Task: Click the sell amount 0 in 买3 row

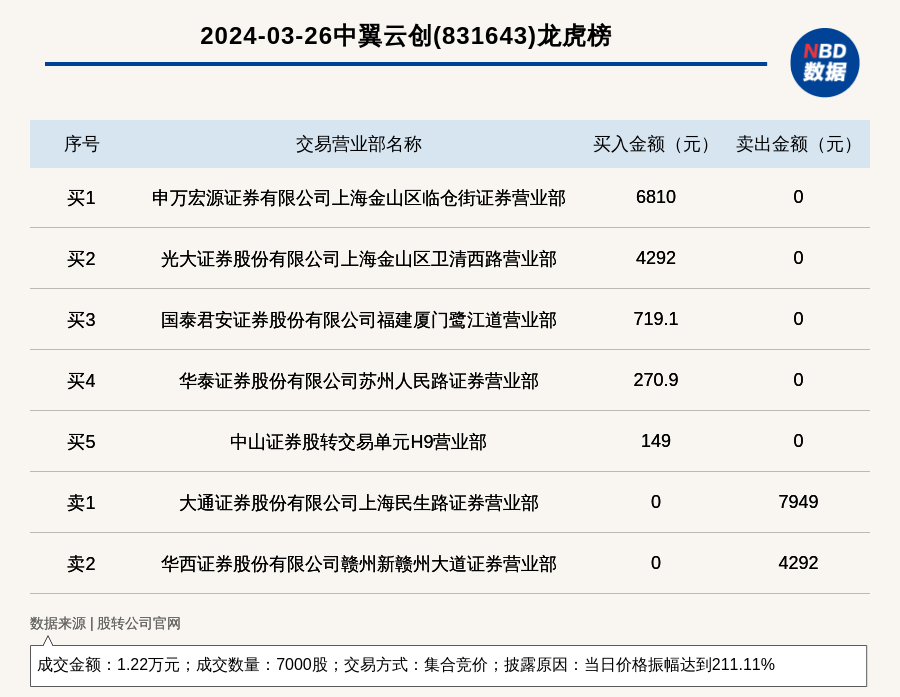Action: pos(798,319)
